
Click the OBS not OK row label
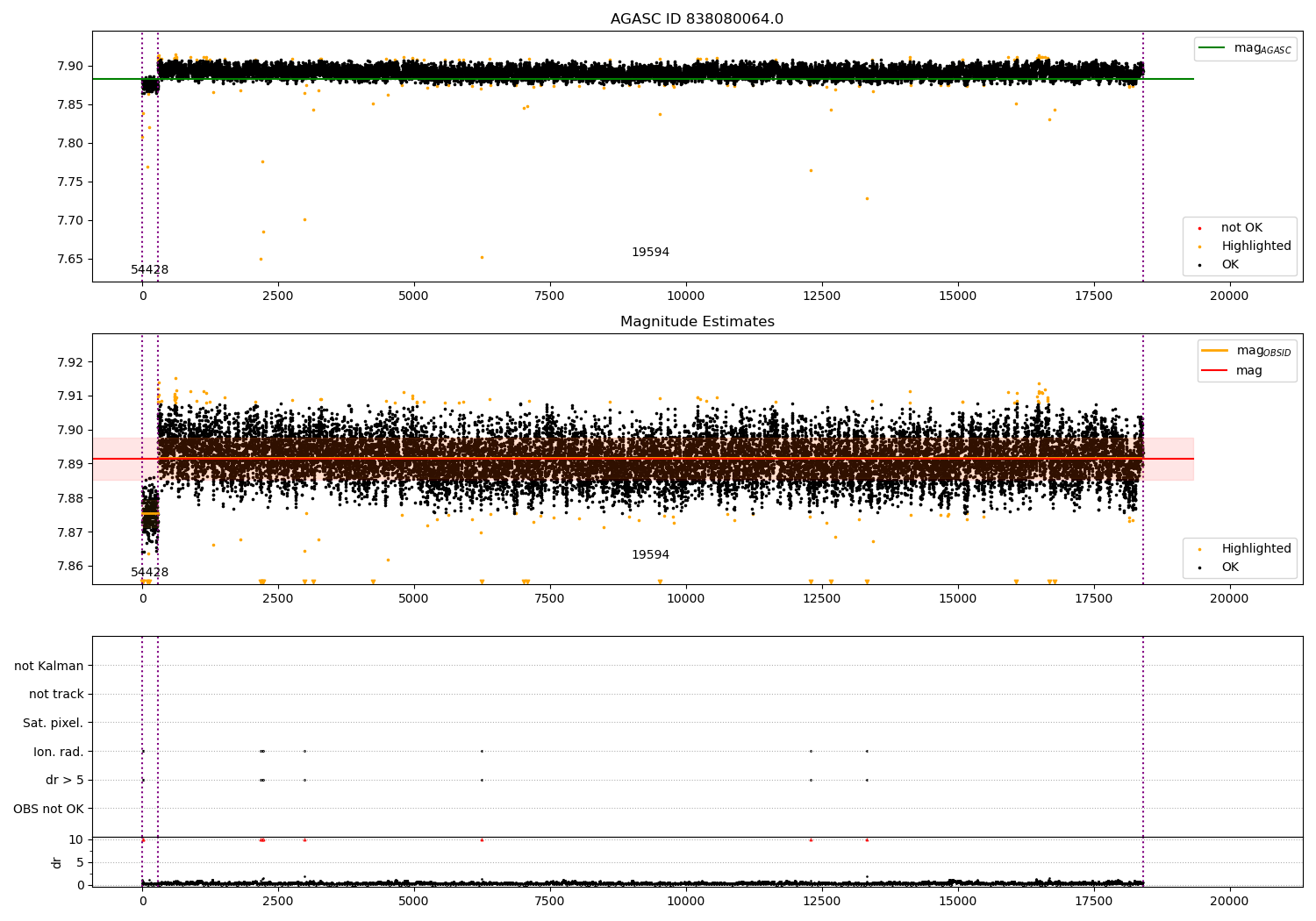click(x=49, y=810)
